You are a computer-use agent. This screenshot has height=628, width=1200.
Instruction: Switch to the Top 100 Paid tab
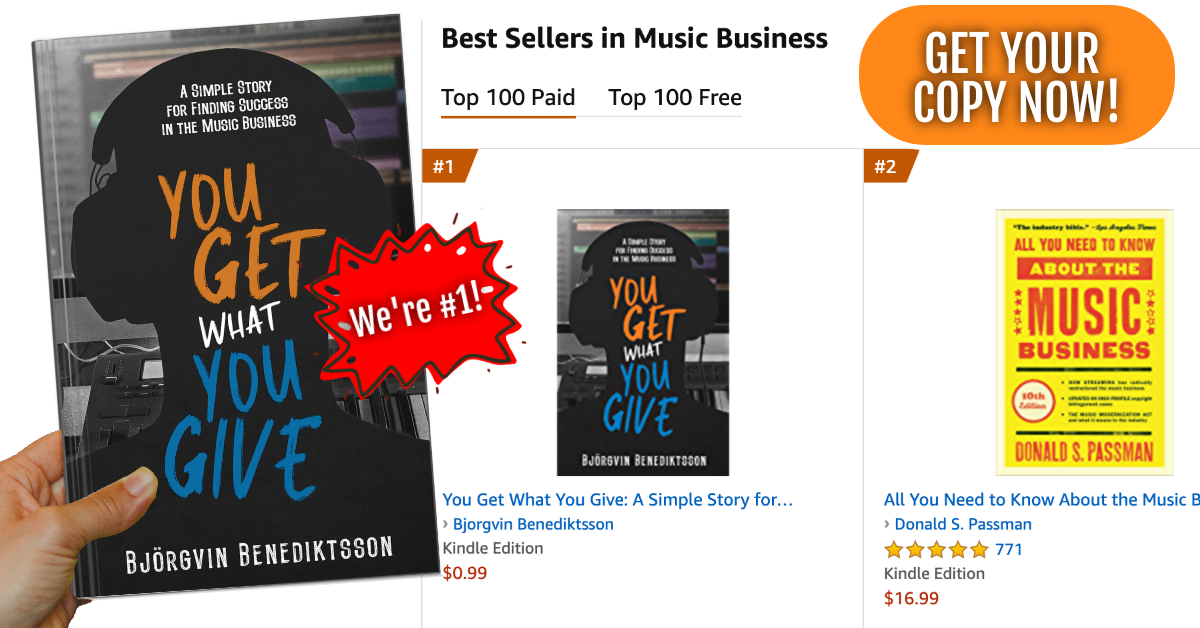(x=508, y=98)
